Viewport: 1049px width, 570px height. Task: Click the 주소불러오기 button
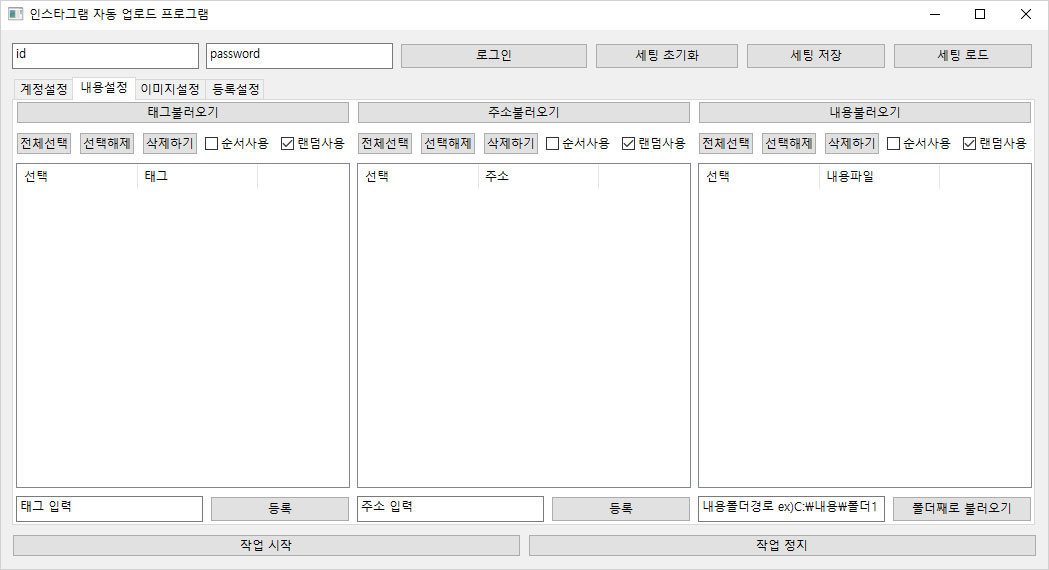pyautogui.click(x=524, y=112)
